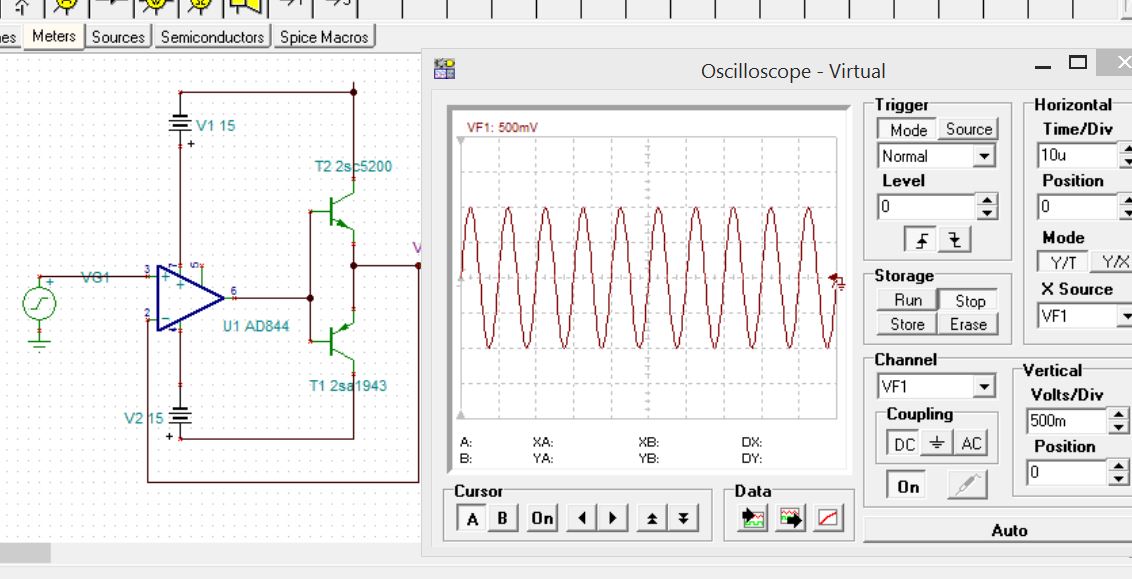Click the Run storage button
The image size is (1132, 579).
[x=907, y=300]
